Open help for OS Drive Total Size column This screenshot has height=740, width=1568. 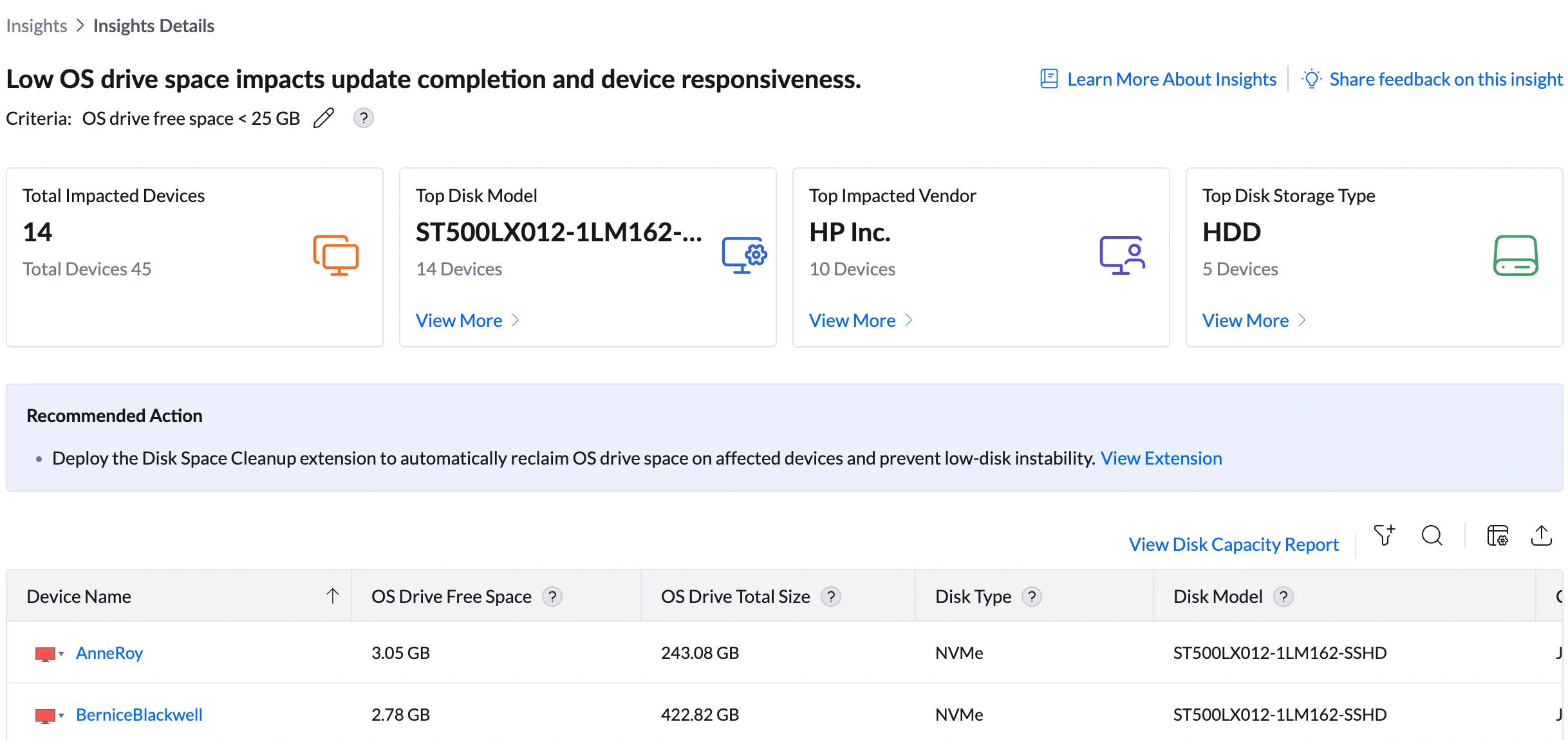point(831,597)
